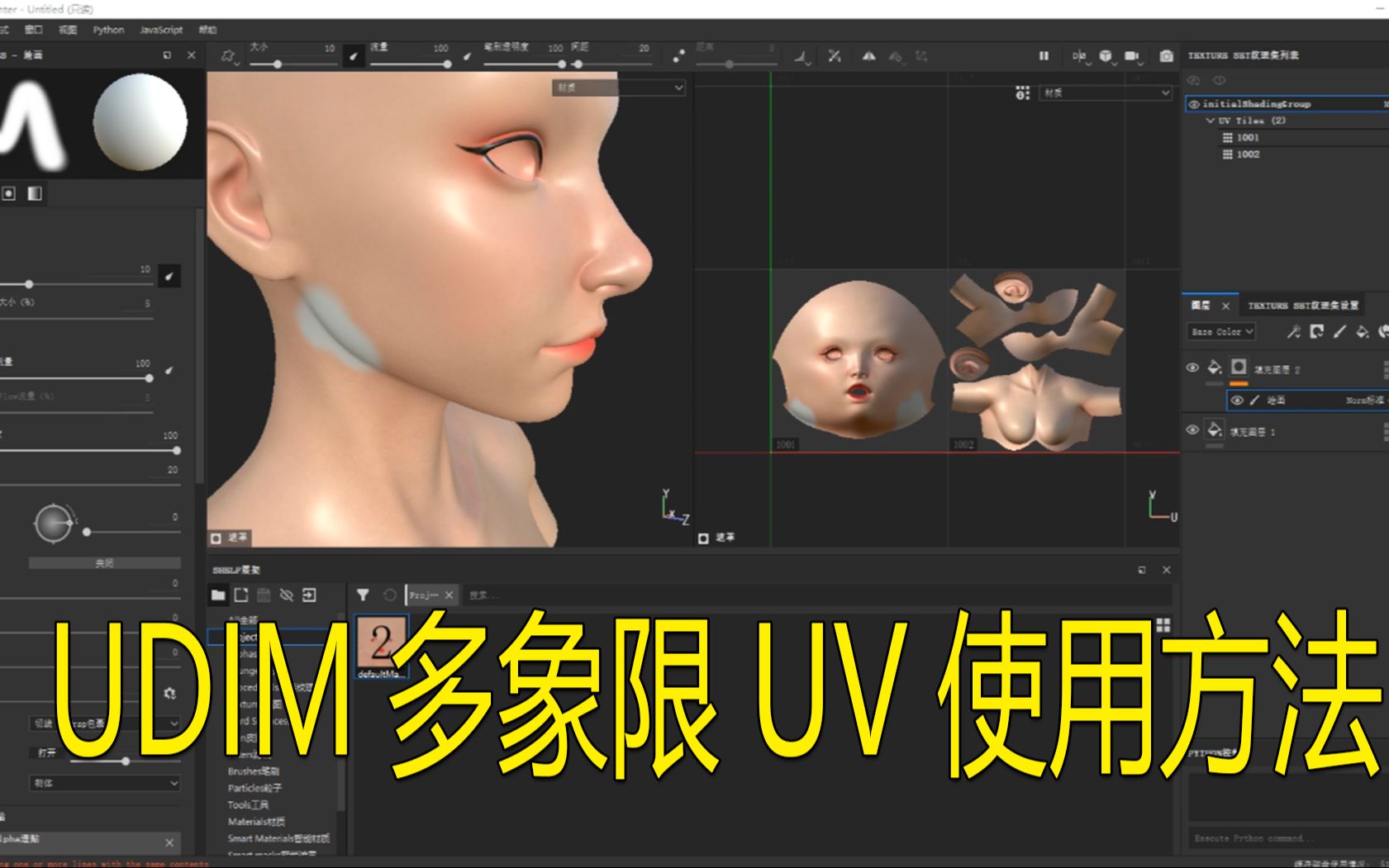This screenshot has height=868, width=1389.
Task: Hide the 绘画 paint sub-layer
Action: click(x=1237, y=401)
